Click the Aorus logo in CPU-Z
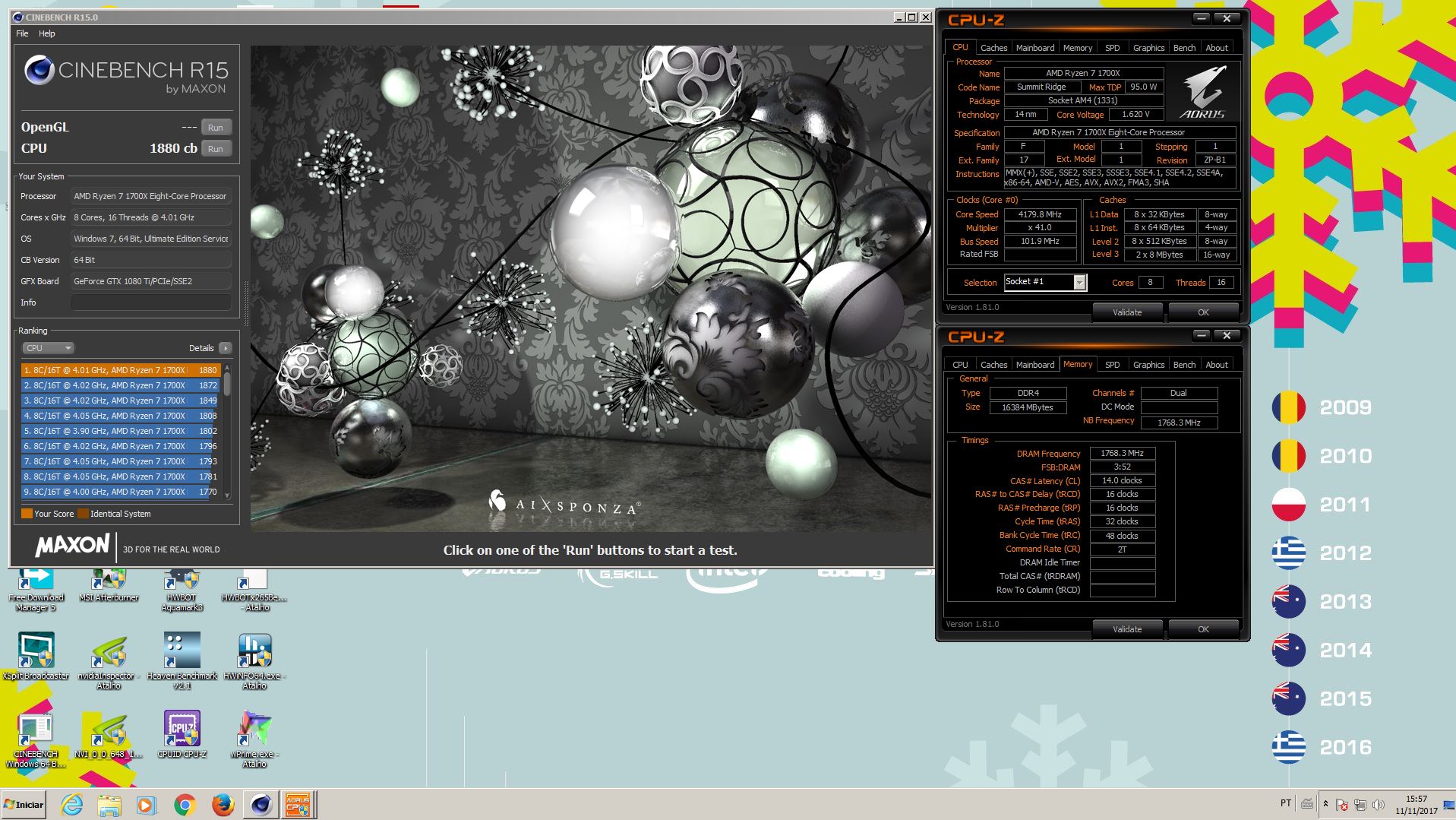Screen dimensions: 1456x820 point(1203,93)
